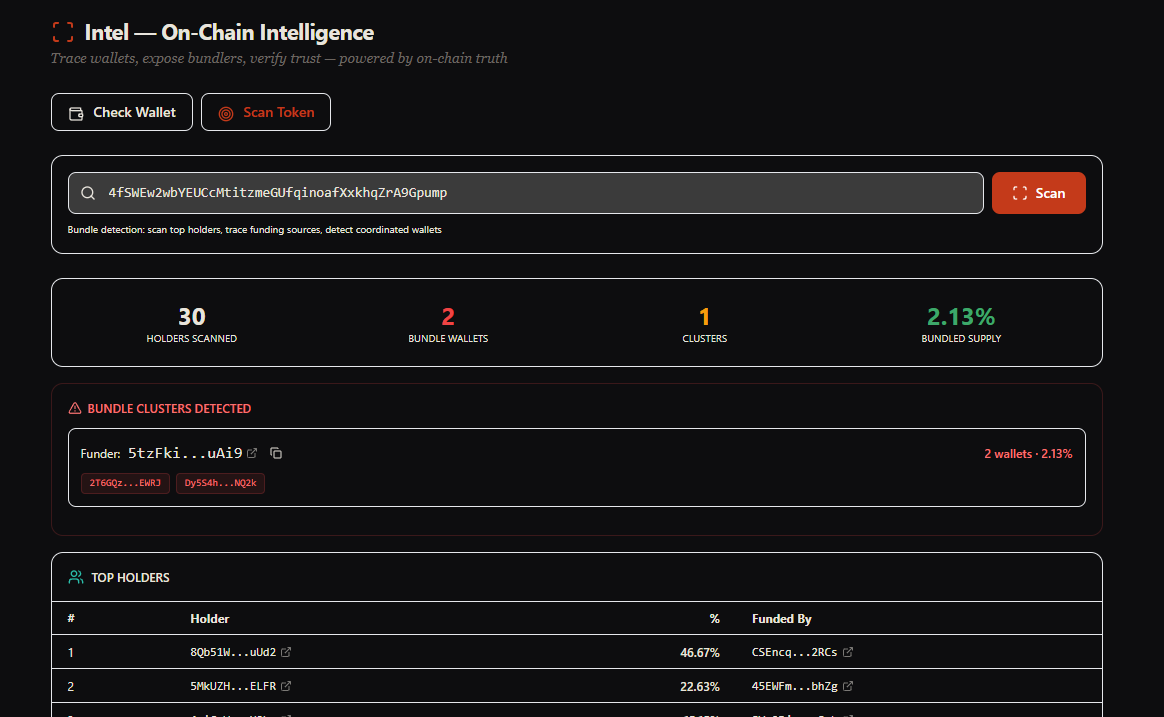Viewport: 1164px width, 717px height.
Task: Click the Holder column header
Action: [209, 618]
